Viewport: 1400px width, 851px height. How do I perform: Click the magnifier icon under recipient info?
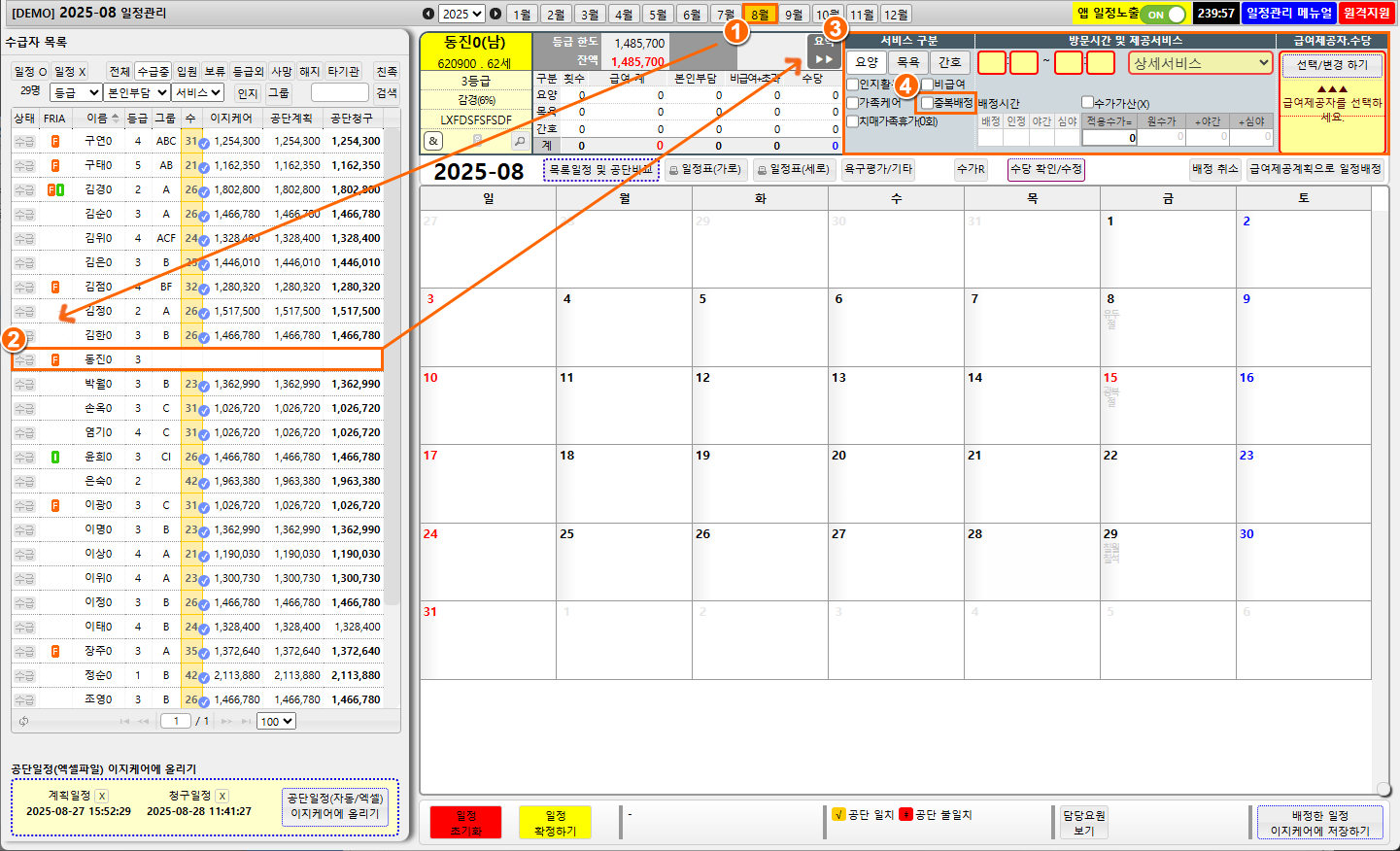click(x=520, y=141)
